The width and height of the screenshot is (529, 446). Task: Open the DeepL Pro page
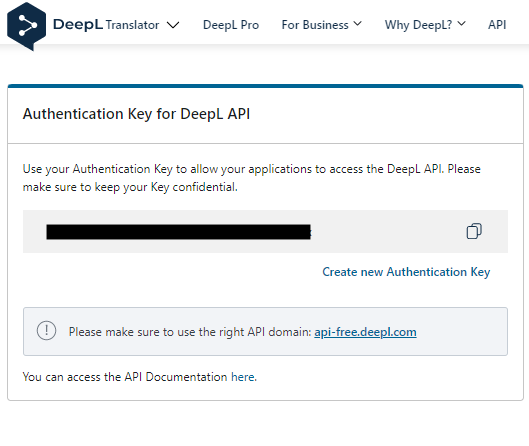[231, 25]
